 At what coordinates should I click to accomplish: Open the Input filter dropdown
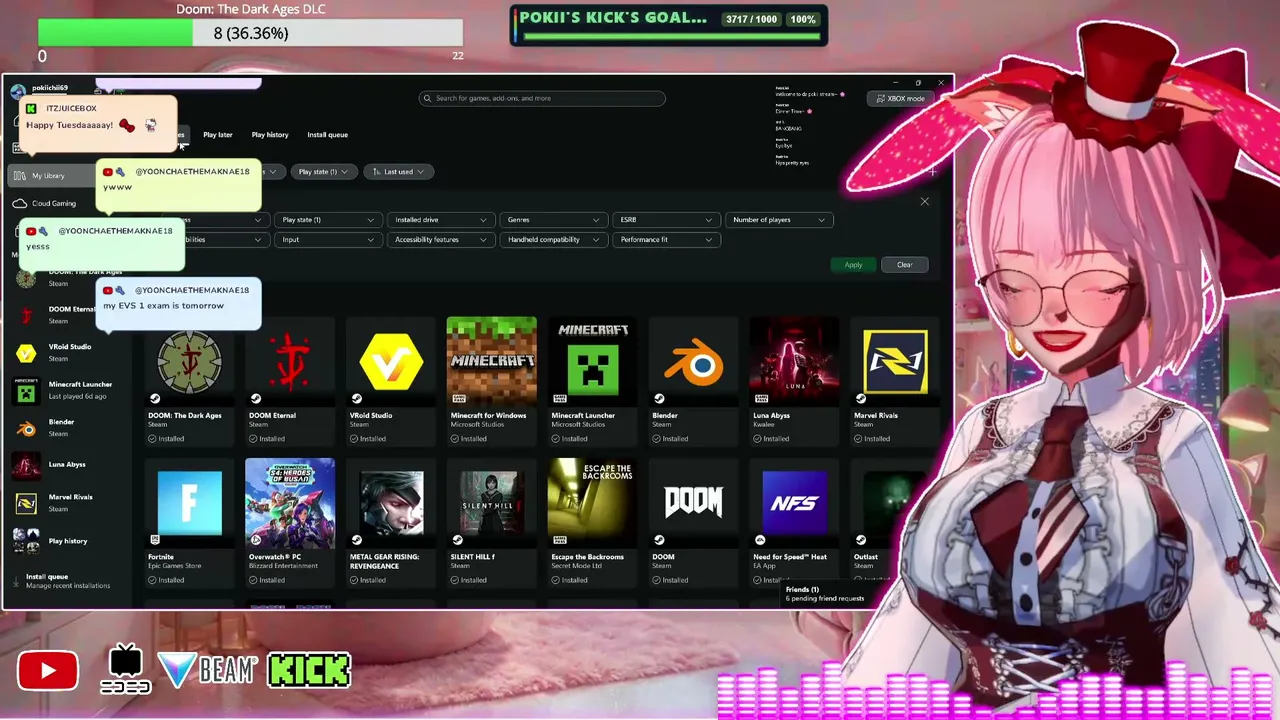pos(328,240)
